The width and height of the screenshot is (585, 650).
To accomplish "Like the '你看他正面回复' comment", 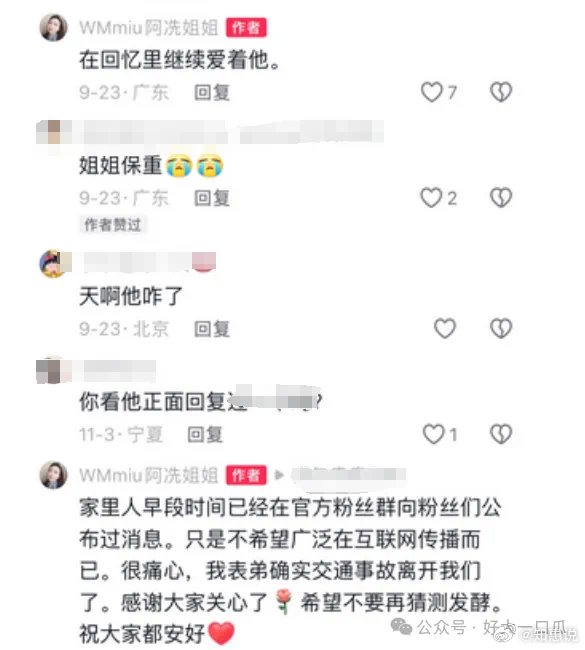I will pos(433,434).
